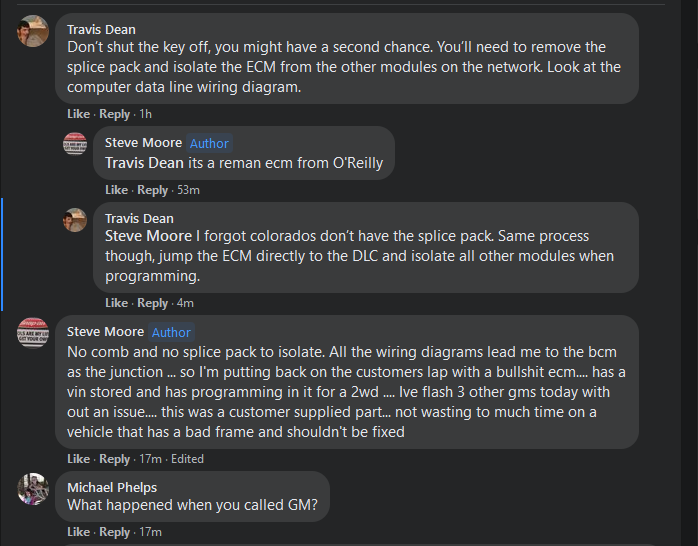Open Steve Moore's avatar beside the bad frame comment

(33, 332)
